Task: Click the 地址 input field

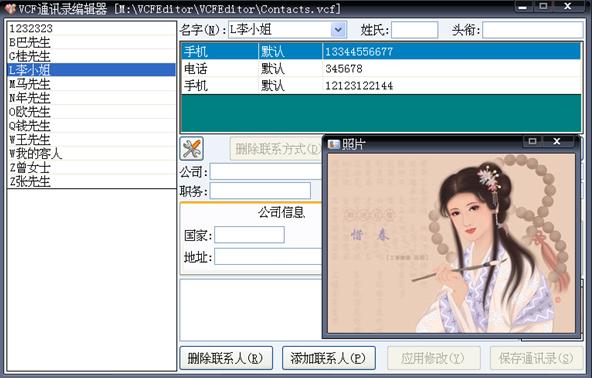Action: pyautogui.click(x=268, y=257)
